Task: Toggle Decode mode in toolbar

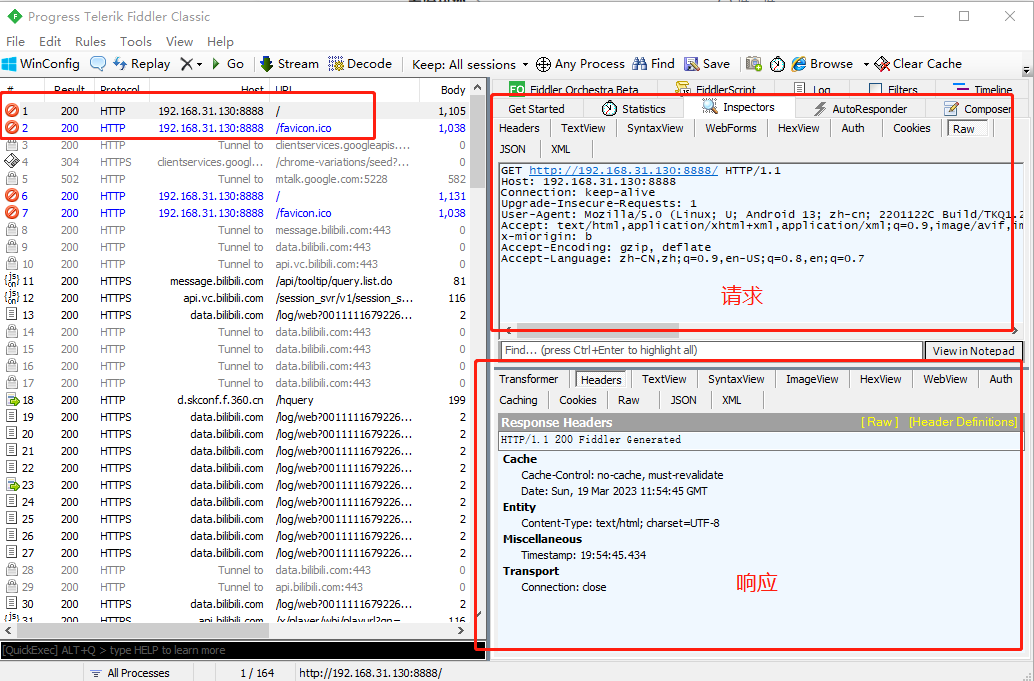Action: click(x=360, y=64)
